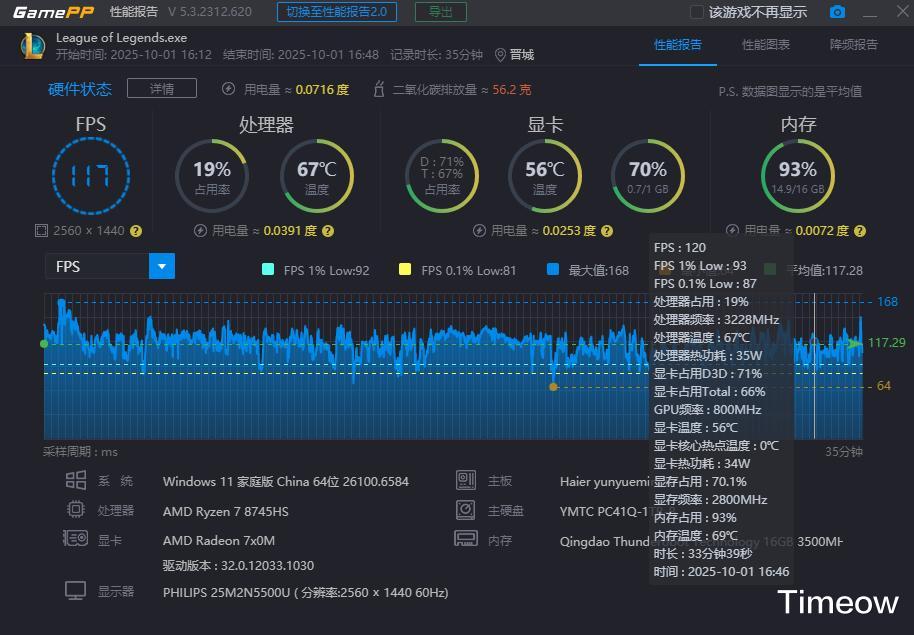
Task: Check the 该游戏不再显示 checkbox
Action: 696,12
